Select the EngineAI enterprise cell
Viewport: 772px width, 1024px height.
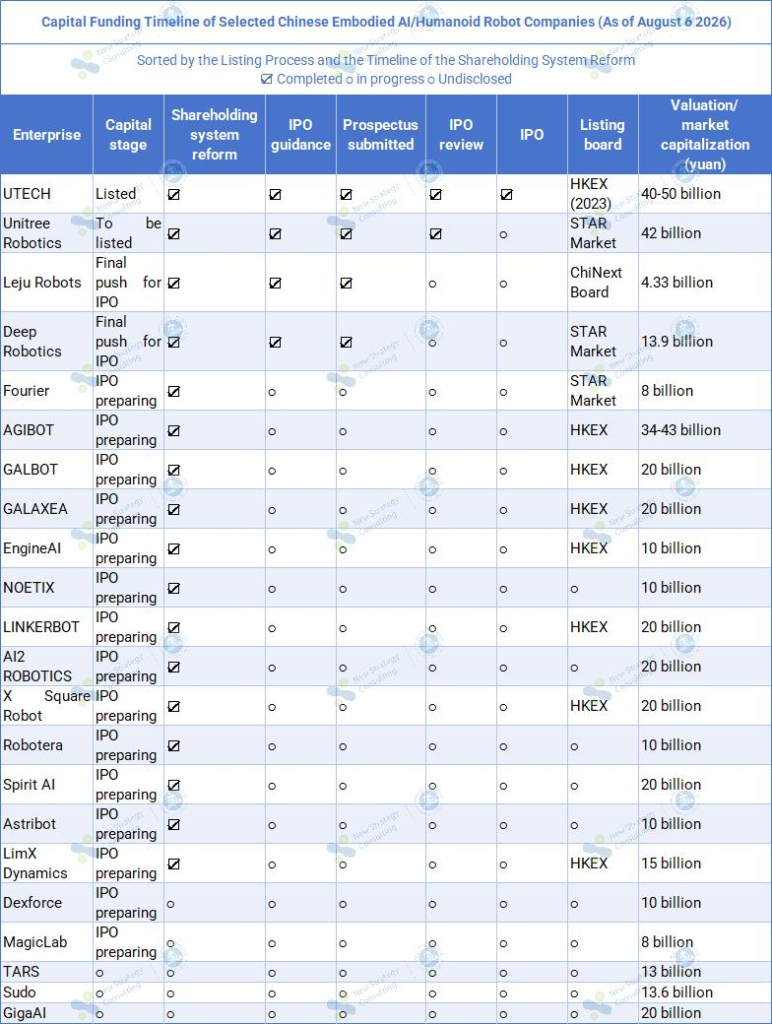[46, 548]
